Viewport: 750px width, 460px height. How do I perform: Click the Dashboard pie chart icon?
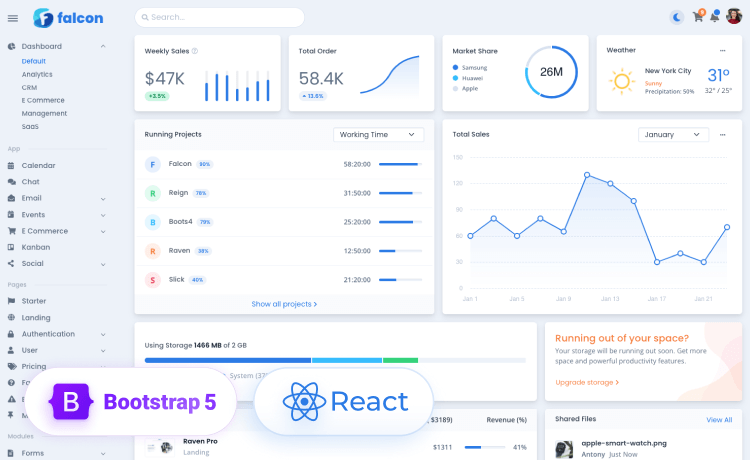coord(11,46)
